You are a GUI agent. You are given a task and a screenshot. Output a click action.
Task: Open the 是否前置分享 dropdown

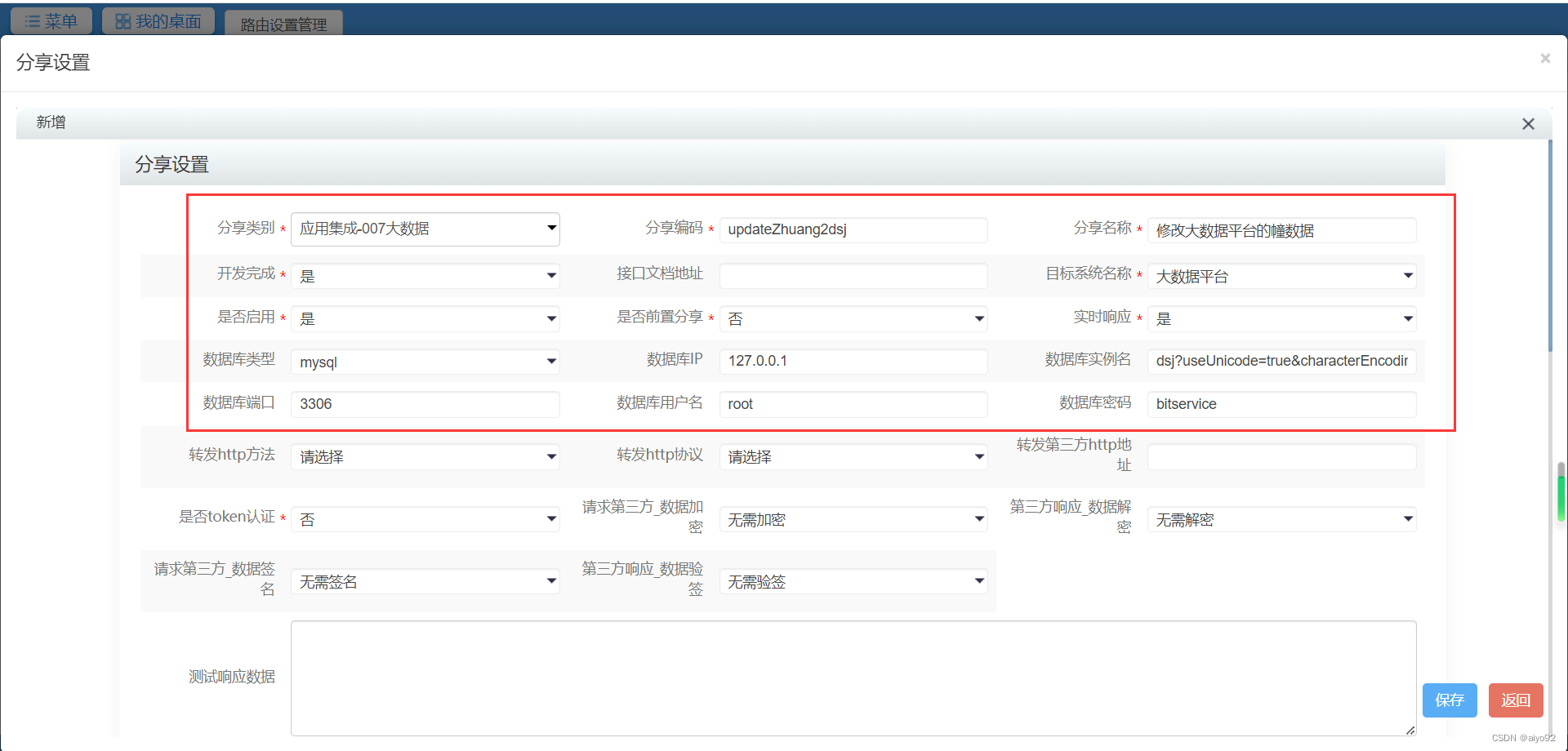(853, 318)
